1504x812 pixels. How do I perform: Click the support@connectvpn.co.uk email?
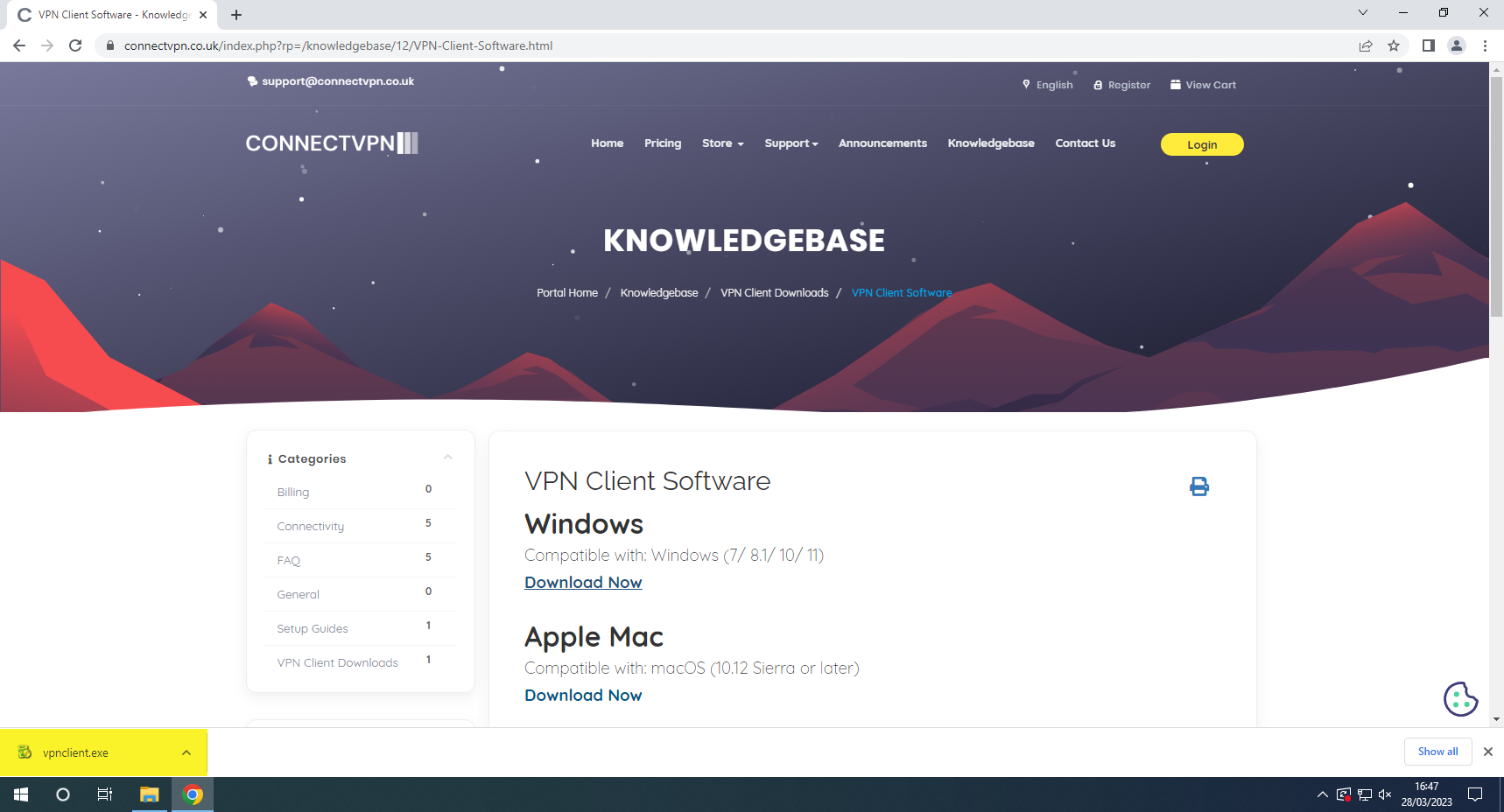(338, 81)
